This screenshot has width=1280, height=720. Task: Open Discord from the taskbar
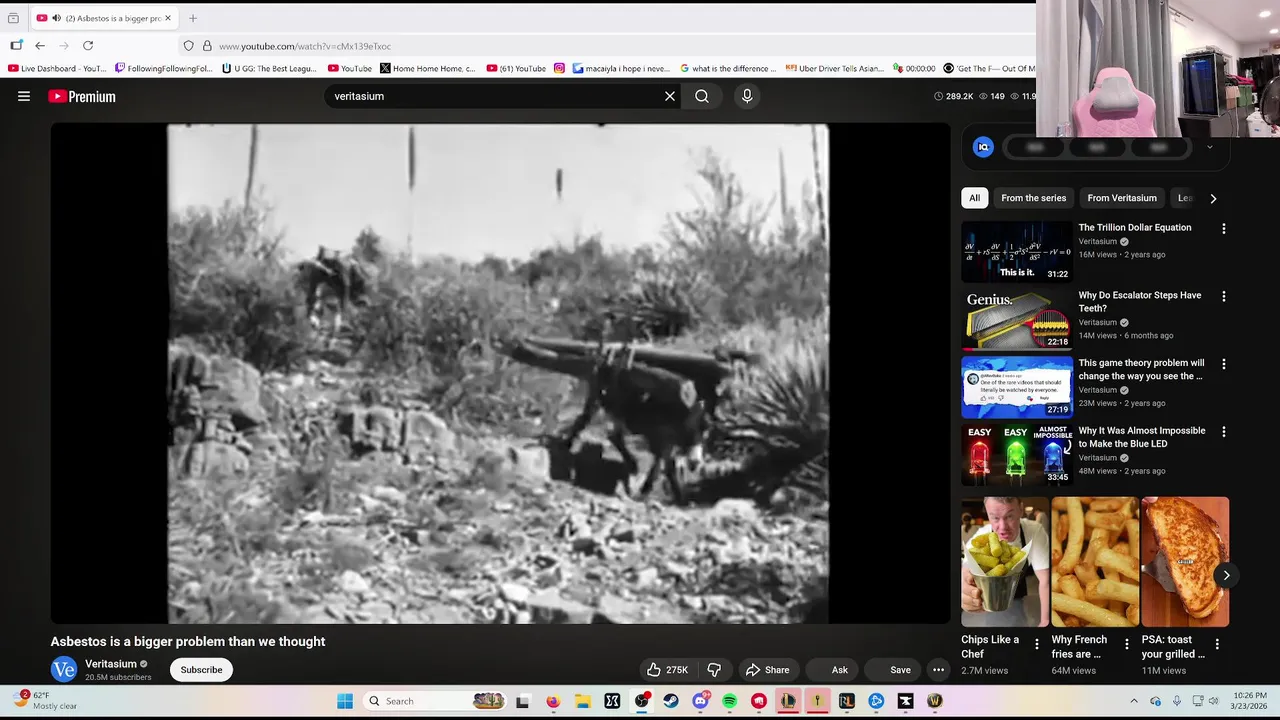(x=700, y=701)
